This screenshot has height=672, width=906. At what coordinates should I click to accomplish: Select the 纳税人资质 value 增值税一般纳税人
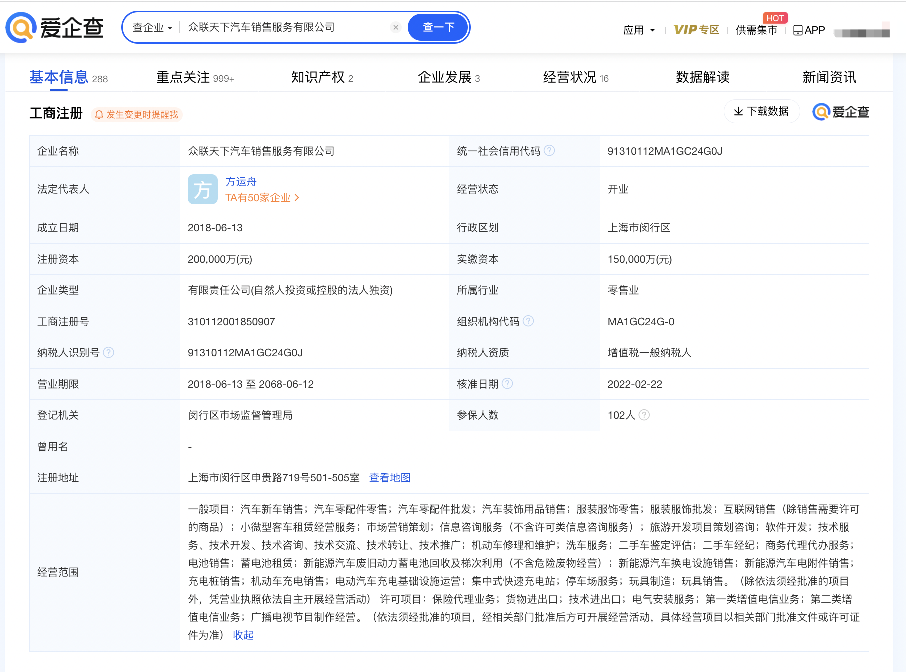coord(649,352)
